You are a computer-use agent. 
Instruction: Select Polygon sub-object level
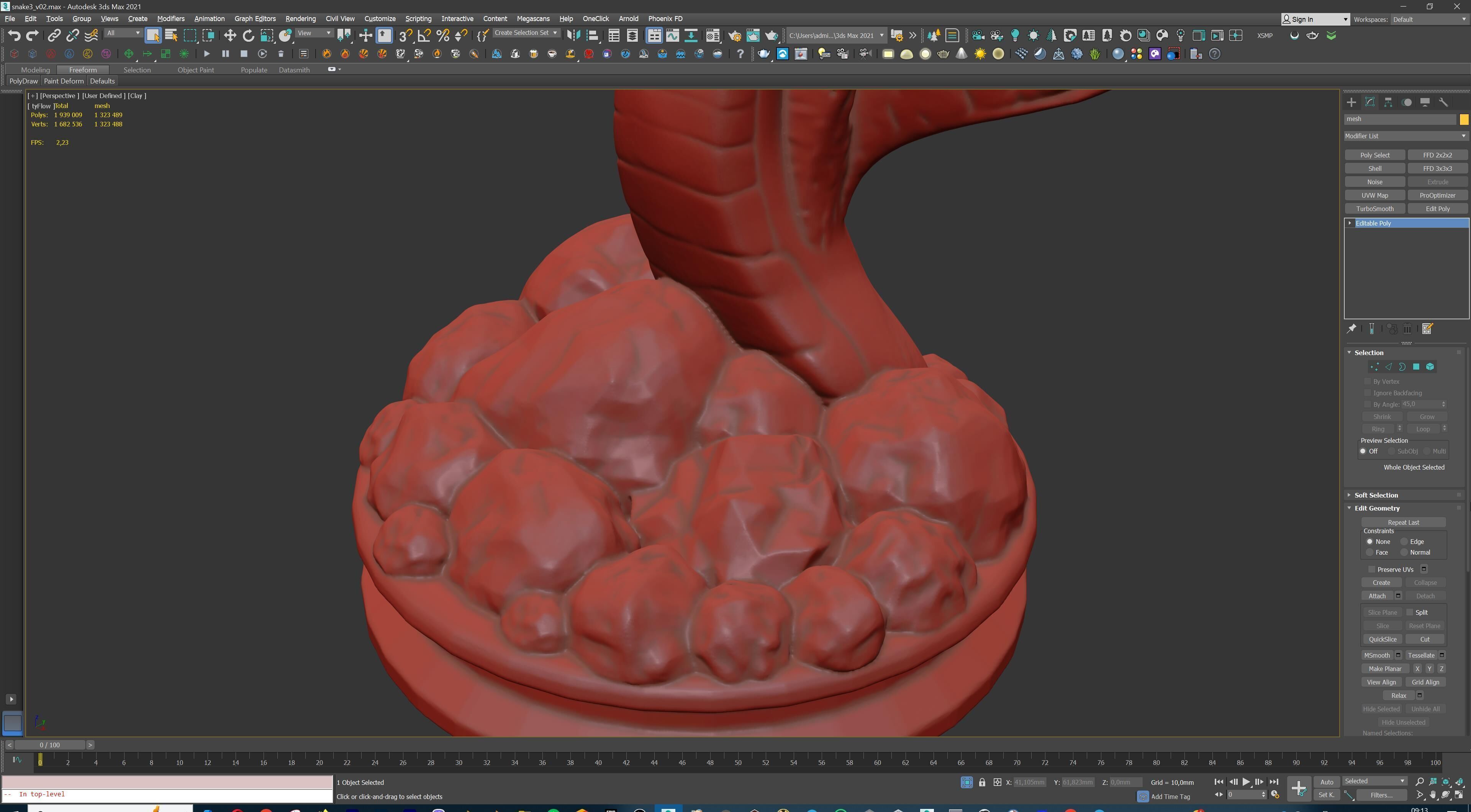(x=1416, y=367)
